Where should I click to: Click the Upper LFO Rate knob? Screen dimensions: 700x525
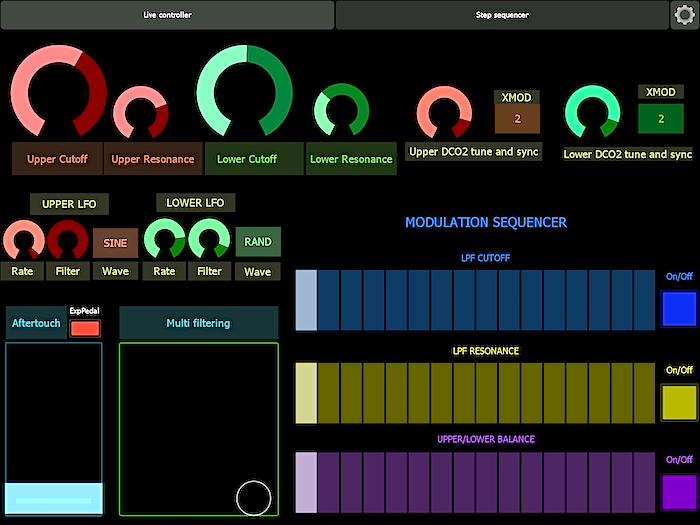pos(24,240)
